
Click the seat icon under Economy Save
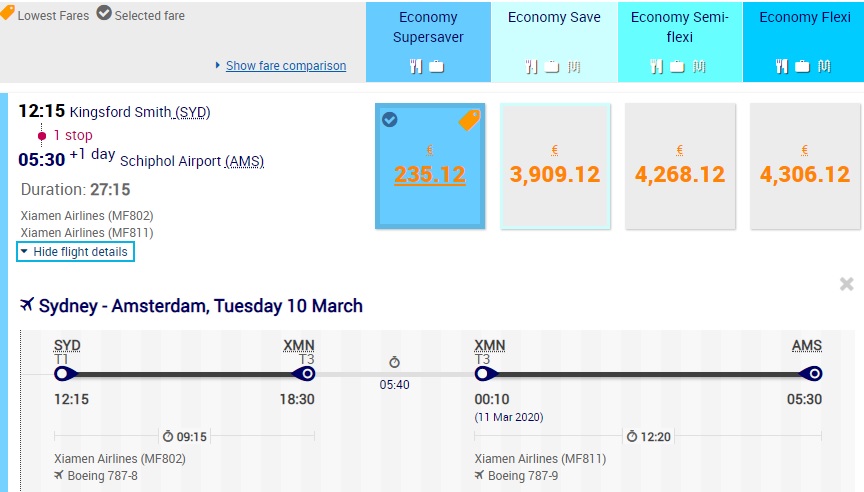point(574,67)
